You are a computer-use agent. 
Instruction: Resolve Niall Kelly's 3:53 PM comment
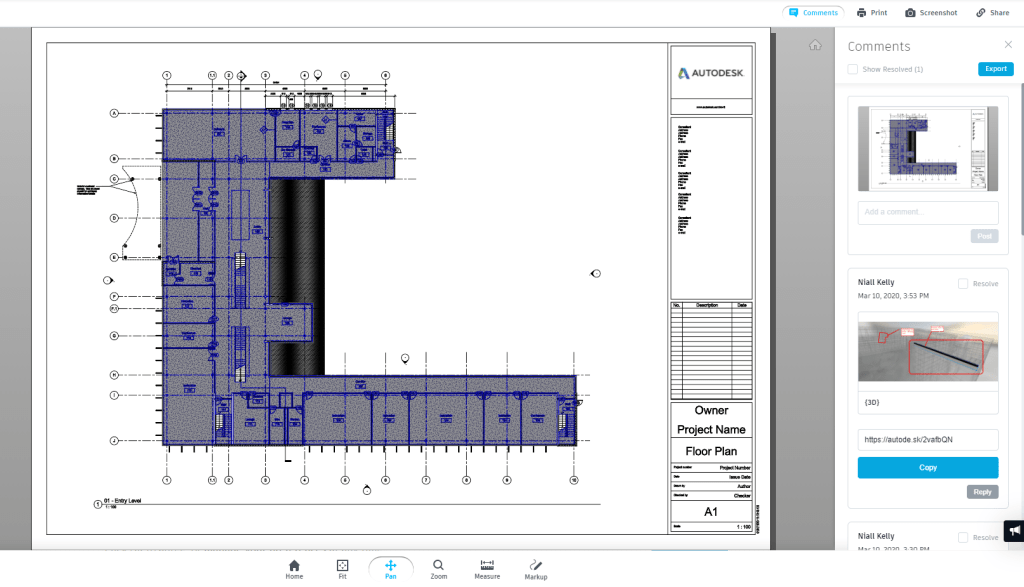pos(962,283)
